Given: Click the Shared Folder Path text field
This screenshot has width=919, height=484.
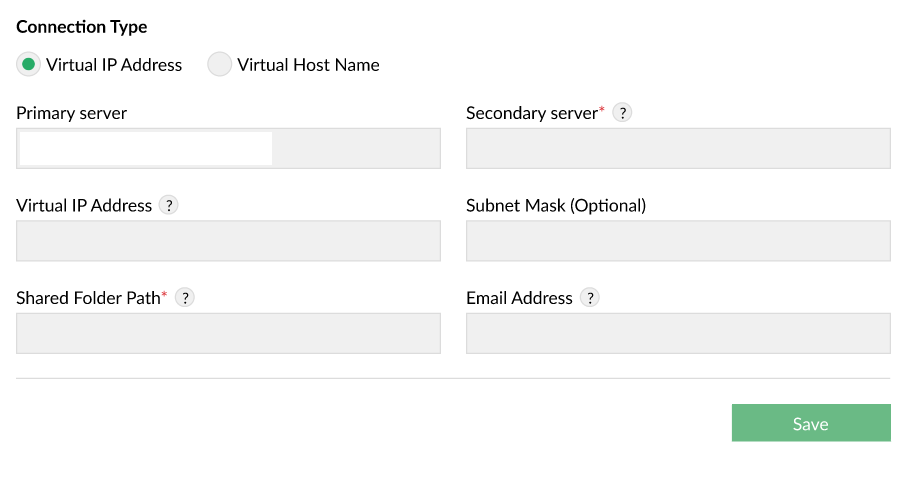Looking at the screenshot, I should coord(228,333).
